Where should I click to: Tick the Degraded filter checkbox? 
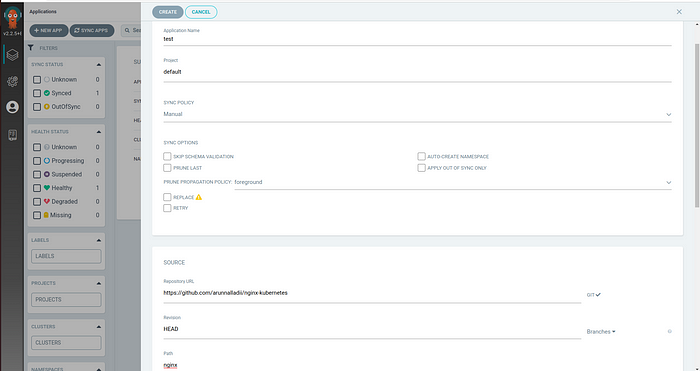click(37, 202)
